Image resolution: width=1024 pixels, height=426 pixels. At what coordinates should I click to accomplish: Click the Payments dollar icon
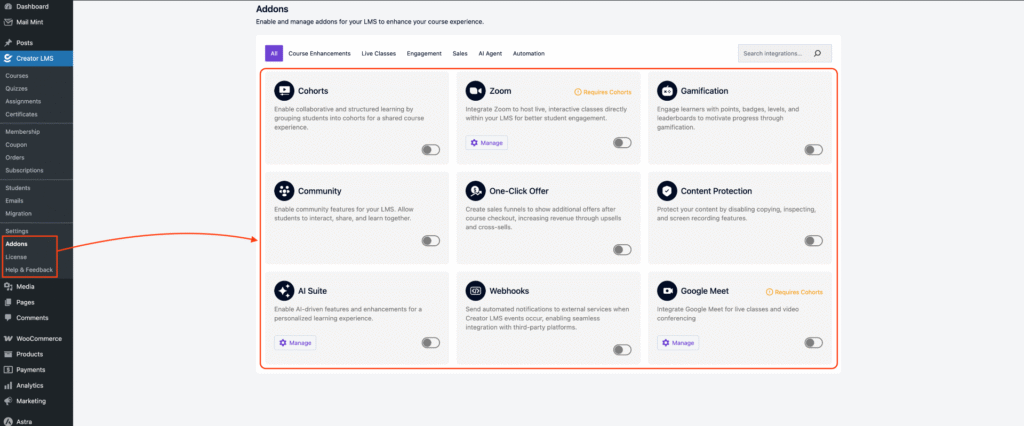pyautogui.click(x=8, y=370)
